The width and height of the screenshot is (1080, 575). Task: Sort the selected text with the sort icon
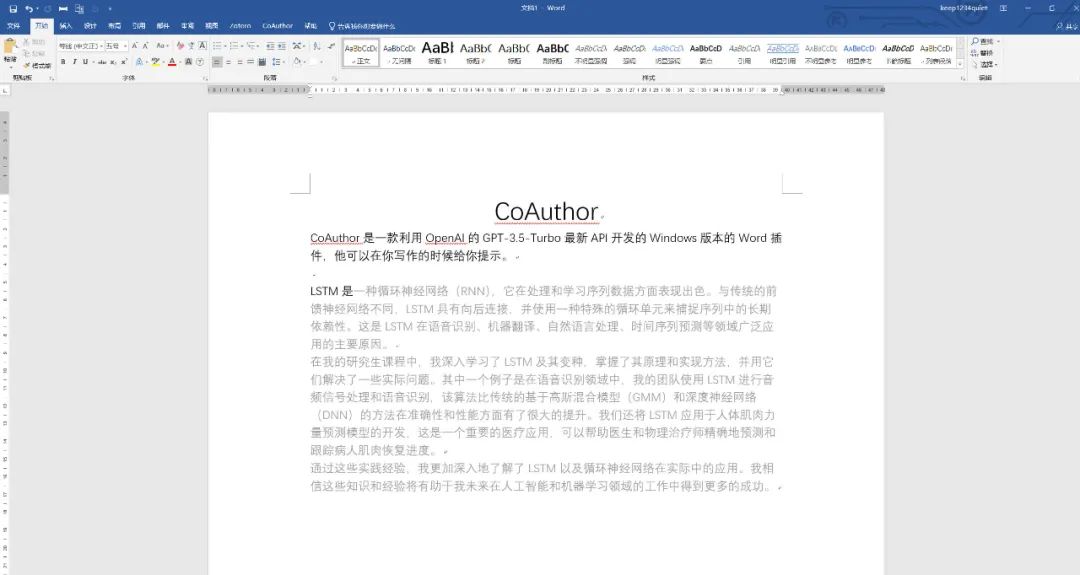pos(317,45)
